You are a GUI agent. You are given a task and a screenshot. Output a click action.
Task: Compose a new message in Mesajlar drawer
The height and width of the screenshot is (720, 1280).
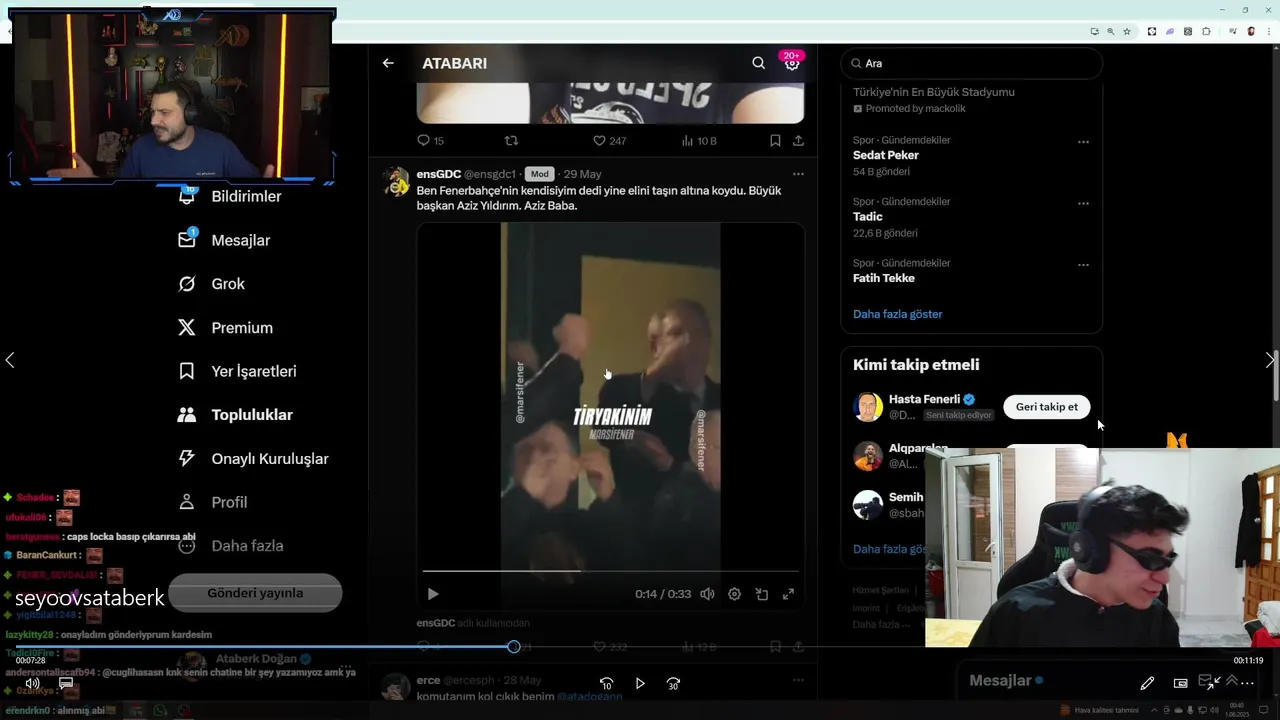point(1206,680)
